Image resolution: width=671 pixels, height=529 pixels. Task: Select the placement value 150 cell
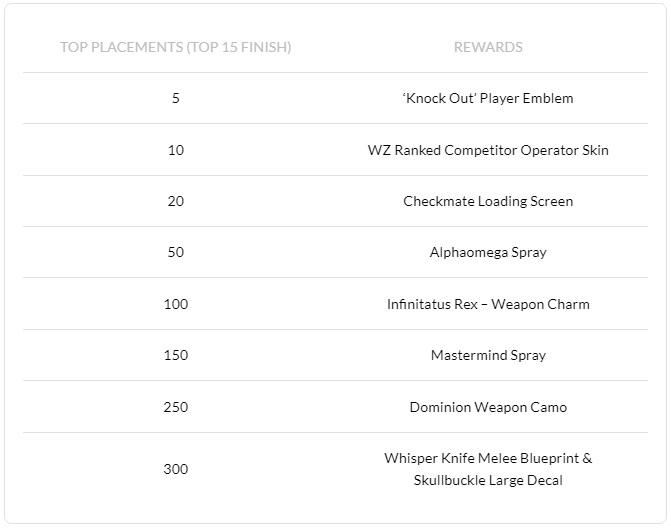[175, 355]
